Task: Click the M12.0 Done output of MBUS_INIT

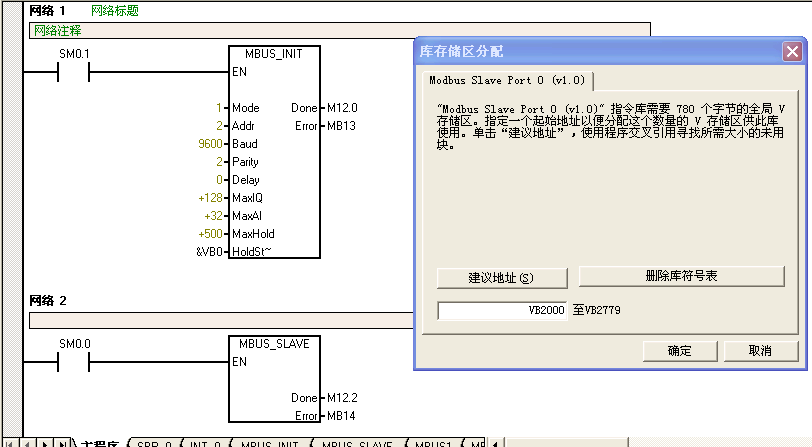Action: 342,108
